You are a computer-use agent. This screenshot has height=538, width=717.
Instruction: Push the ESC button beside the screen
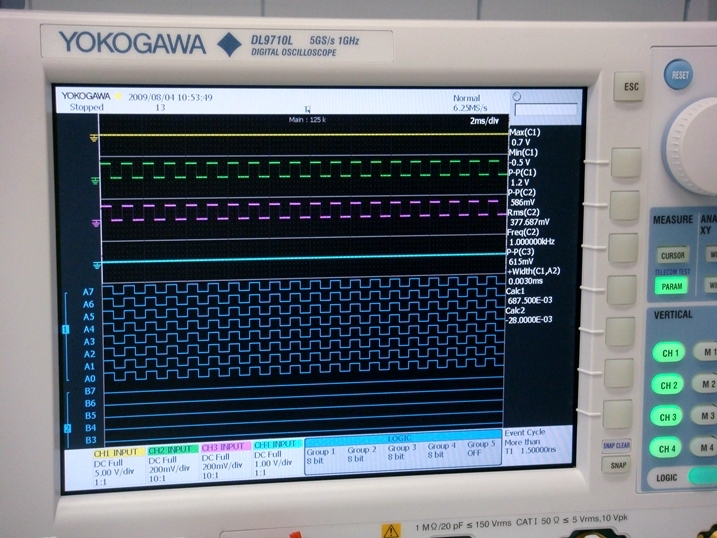tap(629, 86)
